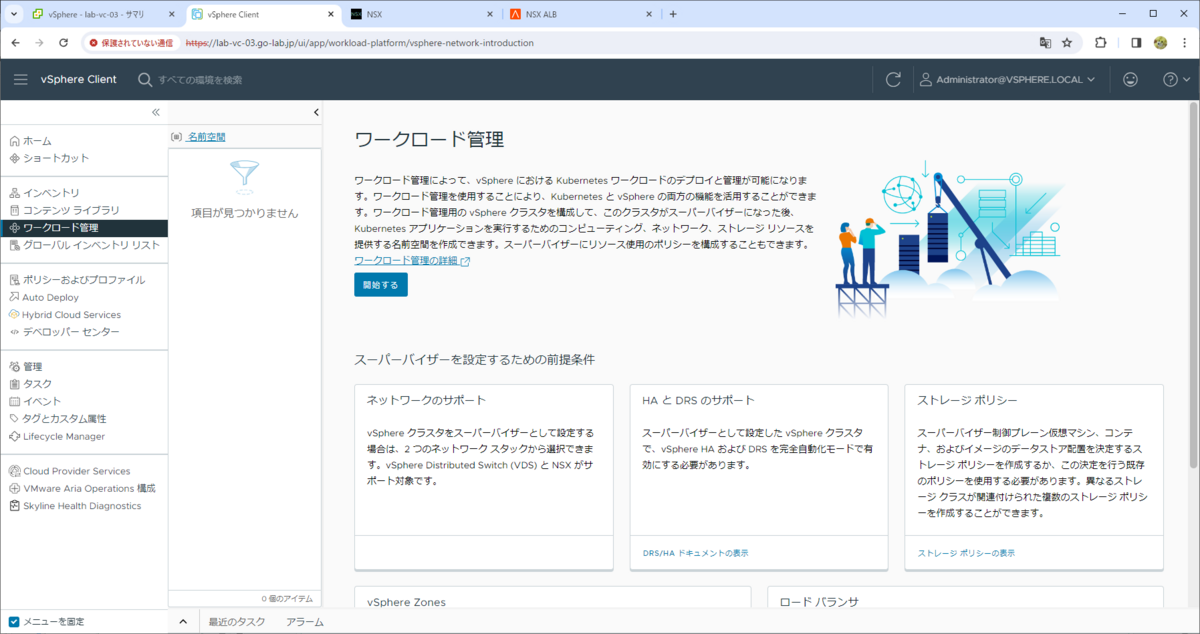Reload the browser page
This screenshot has width=1200, height=634.
(64, 43)
